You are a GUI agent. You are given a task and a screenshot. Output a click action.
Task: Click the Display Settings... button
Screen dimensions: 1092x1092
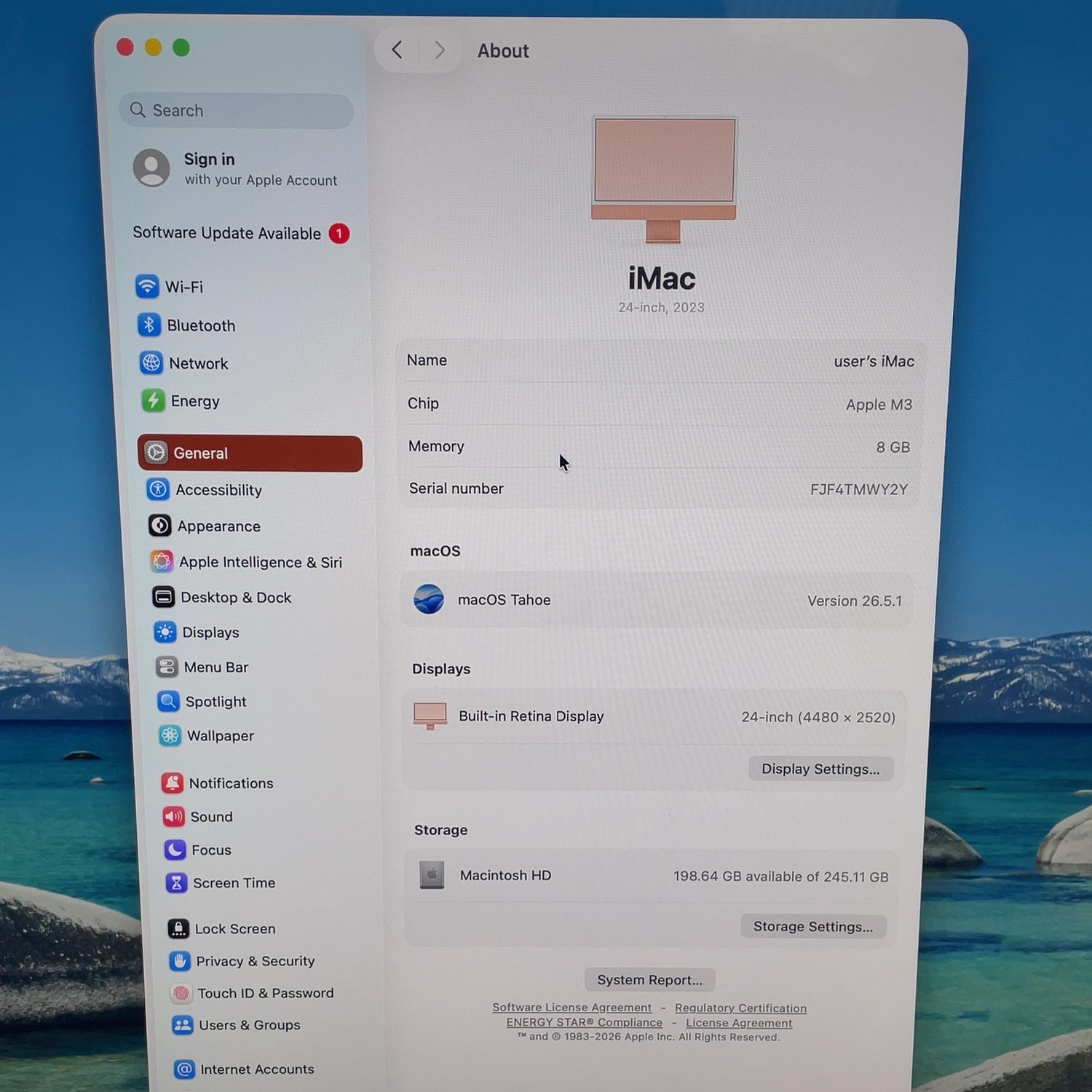coord(820,769)
